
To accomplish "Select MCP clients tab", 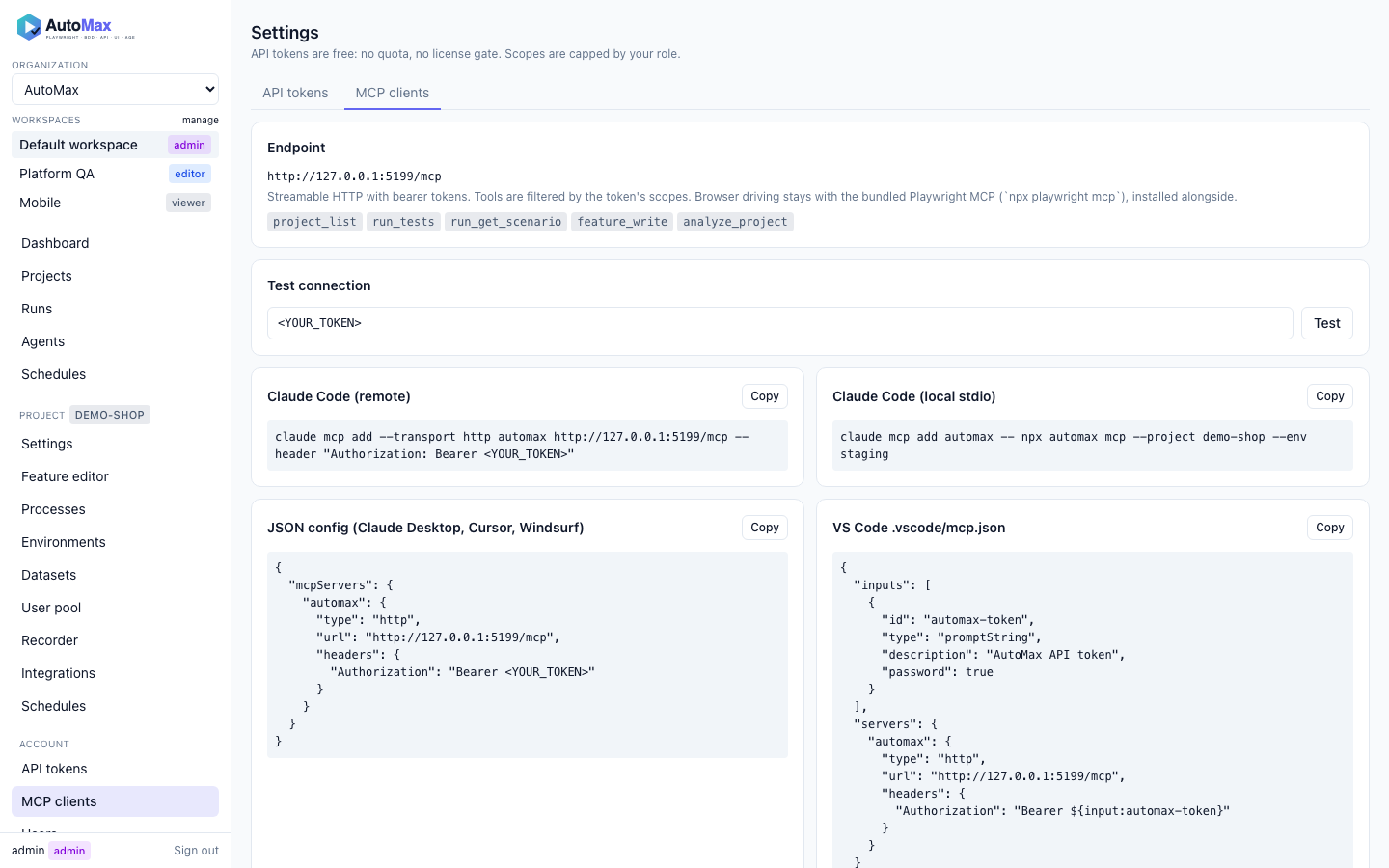I will click(393, 93).
